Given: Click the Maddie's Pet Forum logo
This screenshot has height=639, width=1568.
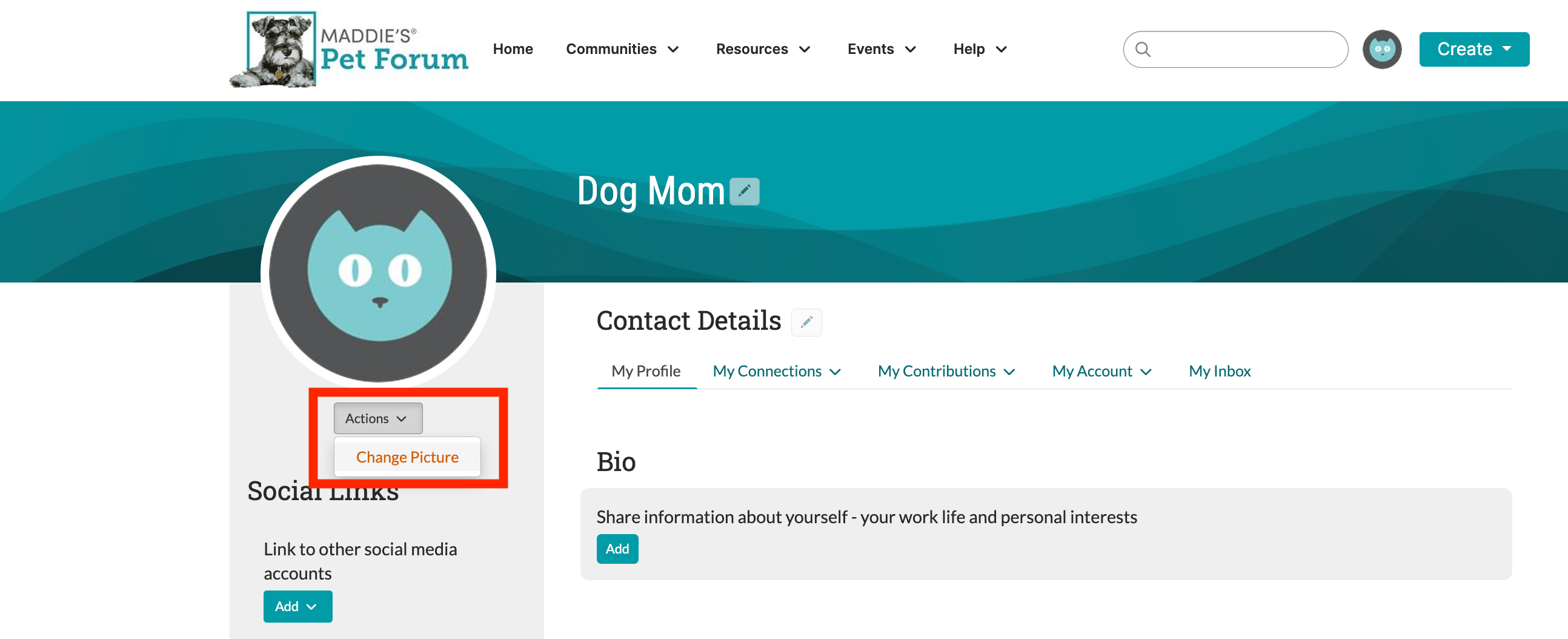Looking at the screenshot, I should click(x=348, y=49).
